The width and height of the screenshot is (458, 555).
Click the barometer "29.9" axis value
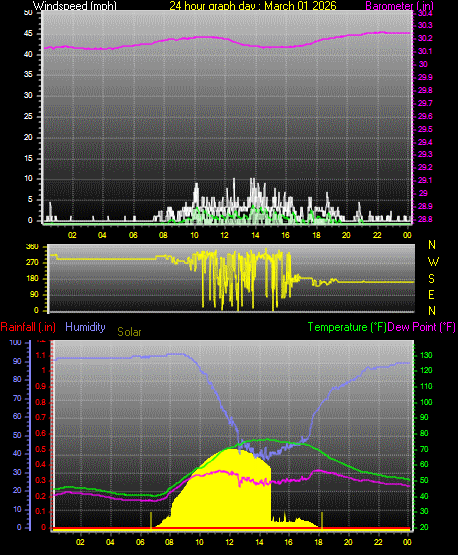[x=425, y=77]
